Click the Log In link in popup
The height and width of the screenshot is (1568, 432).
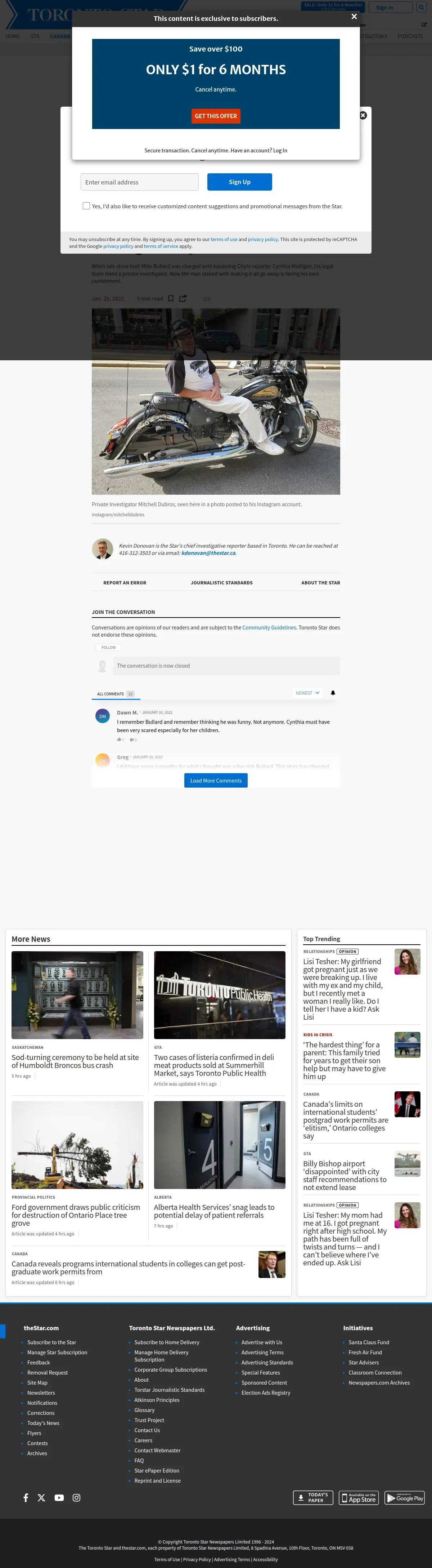[x=280, y=150]
